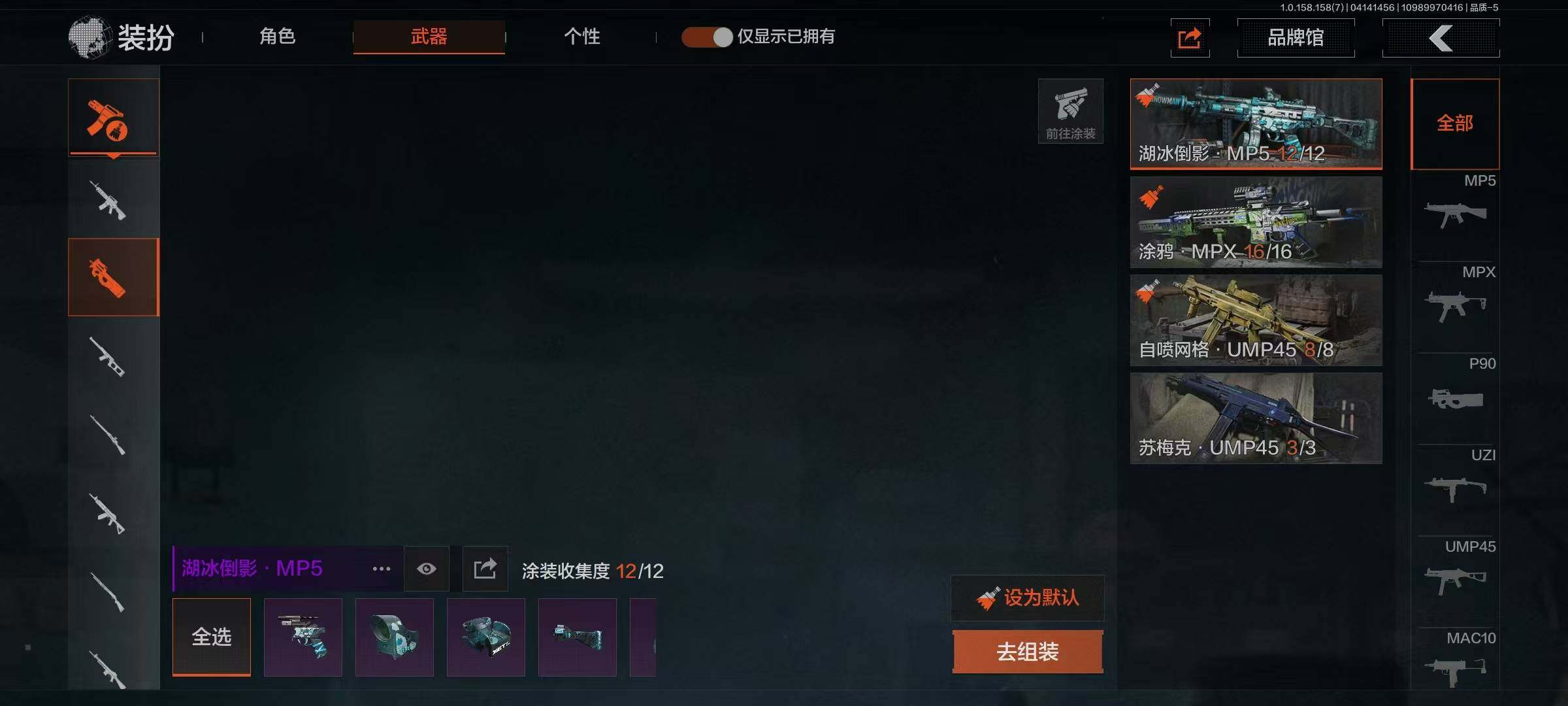Image resolution: width=1568 pixels, height=706 pixels.
Task: Click 设为默认 to set default skin
Action: 1028,597
